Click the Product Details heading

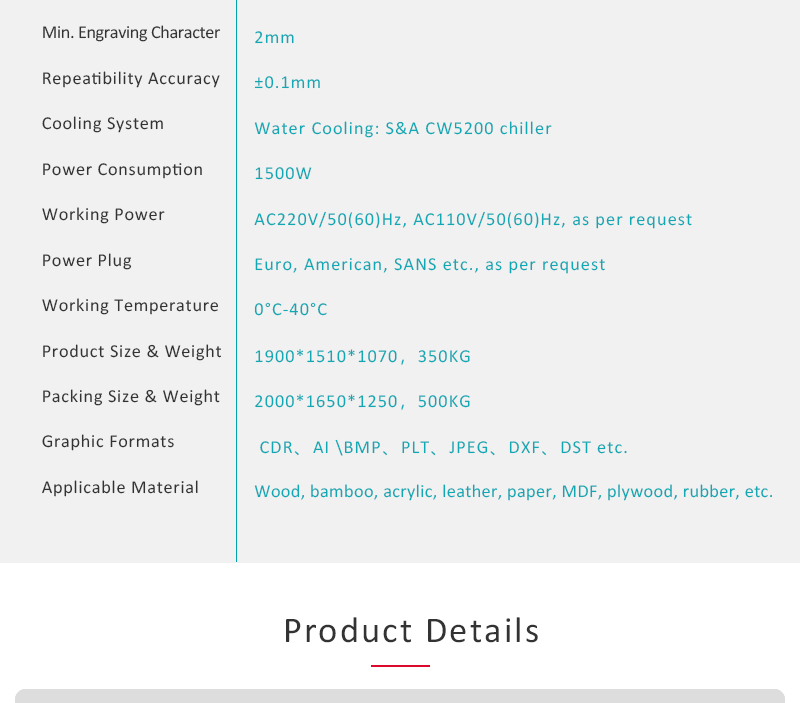[x=411, y=631]
